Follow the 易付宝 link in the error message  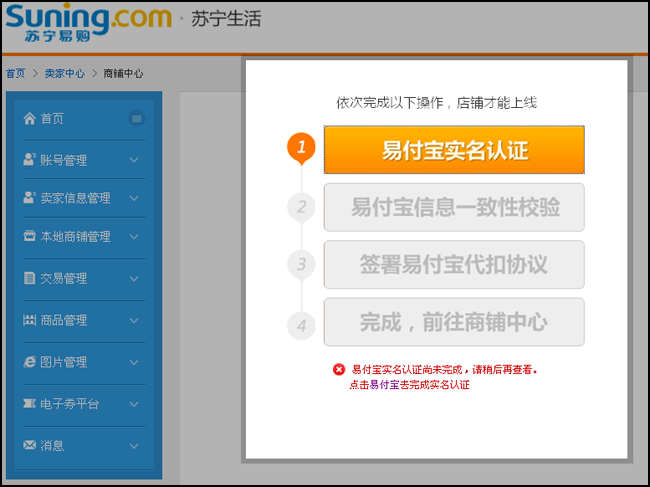point(384,385)
